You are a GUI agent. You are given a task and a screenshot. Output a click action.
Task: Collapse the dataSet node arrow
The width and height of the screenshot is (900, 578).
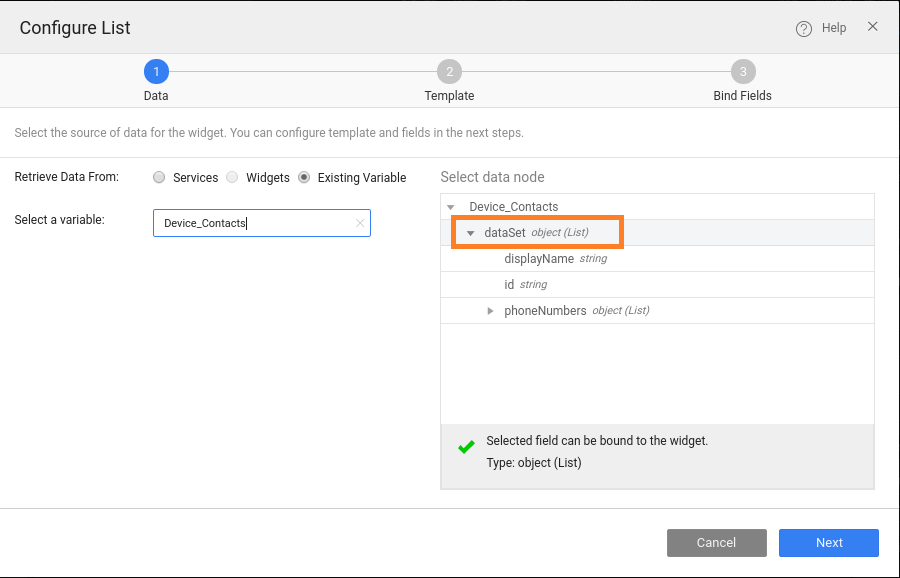[x=470, y=233]
